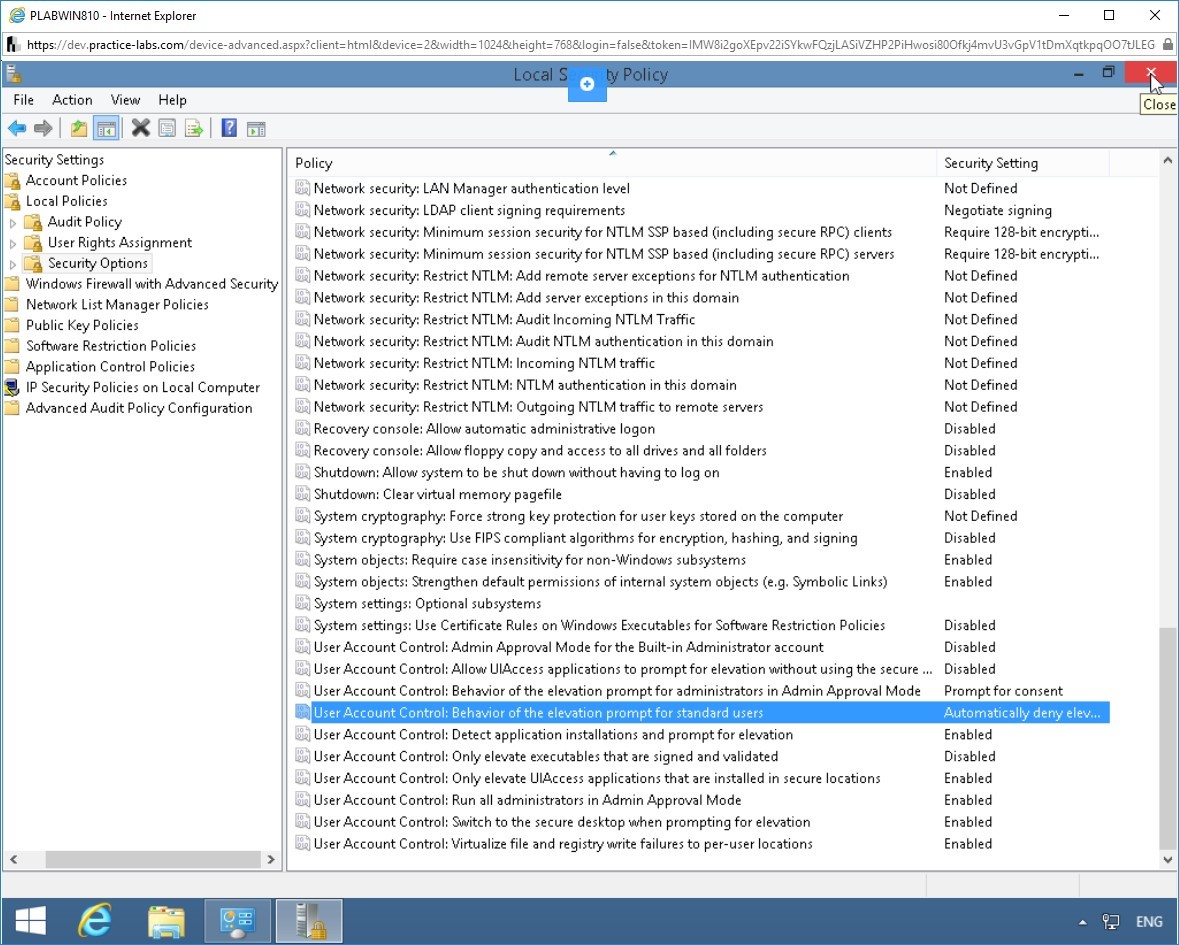Click the Back arrow toolbar icon
Screen dimensions: 1179x945
pyautogui.click(x=17, y=129)
